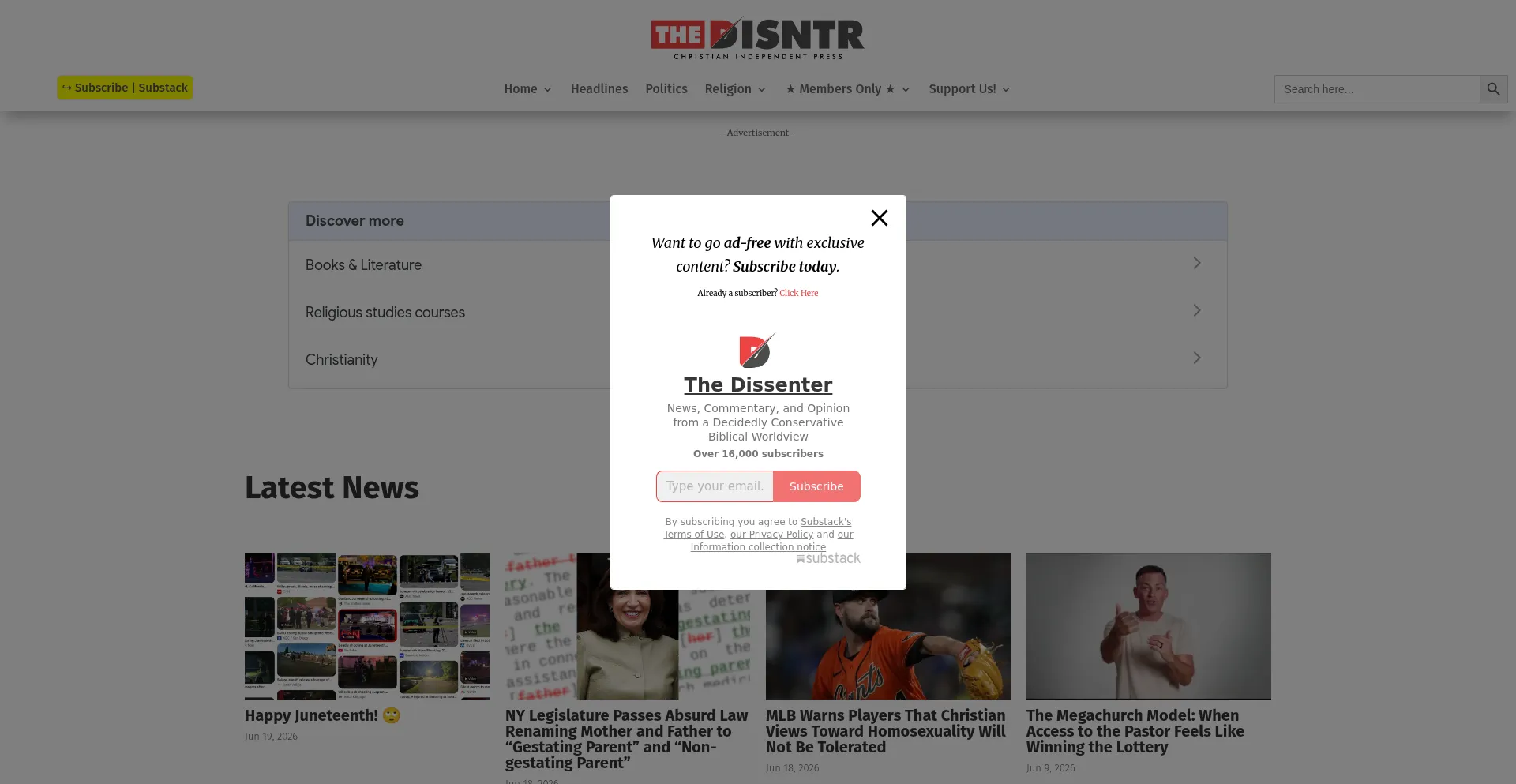The image size is (1516, 784).
Task: Expand the Home menu chevron
Action: coord(547,90)
